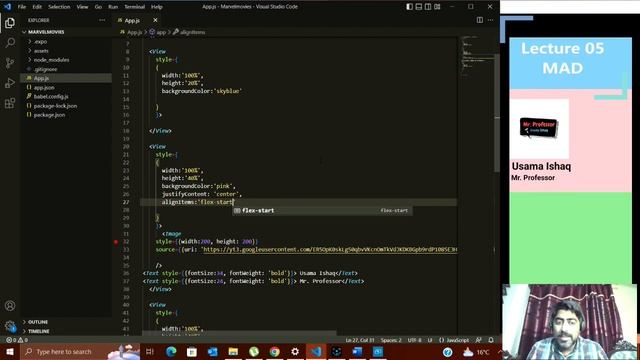This screenshot has width=640, height=360.
Task: Open the Explorer More Actions ellipsis
Action: coord(102,20)
